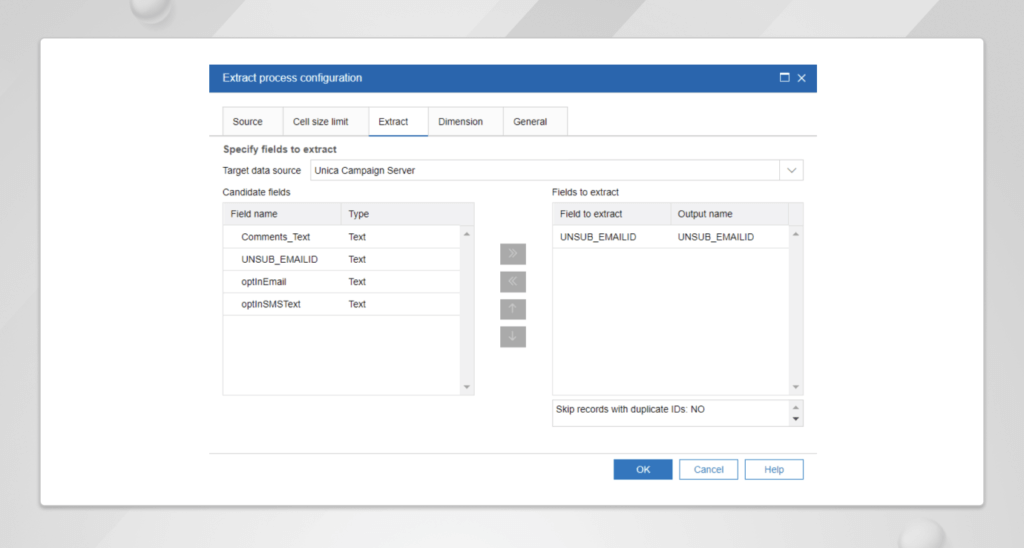Select the General tab
This screenshot has height=548, width=1024.
tap(530, 122)
